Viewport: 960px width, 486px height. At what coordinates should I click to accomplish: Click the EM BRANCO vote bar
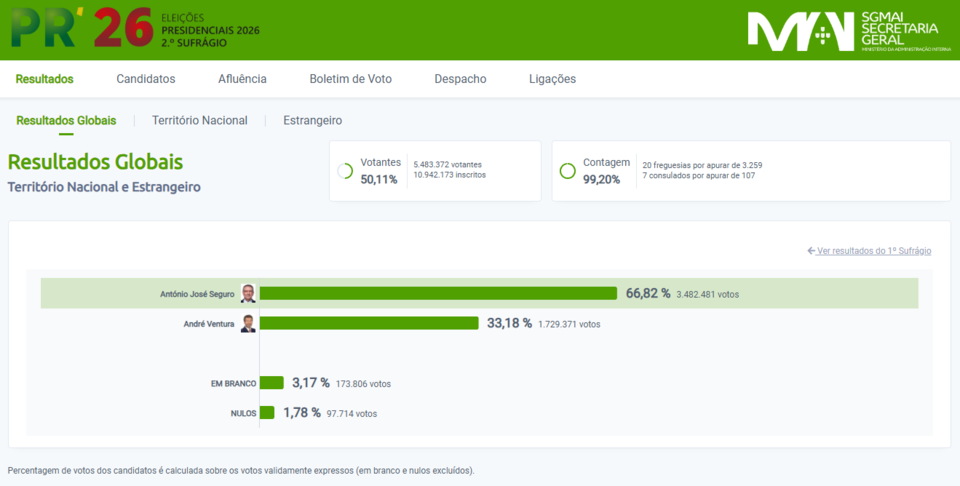[271, 383]
